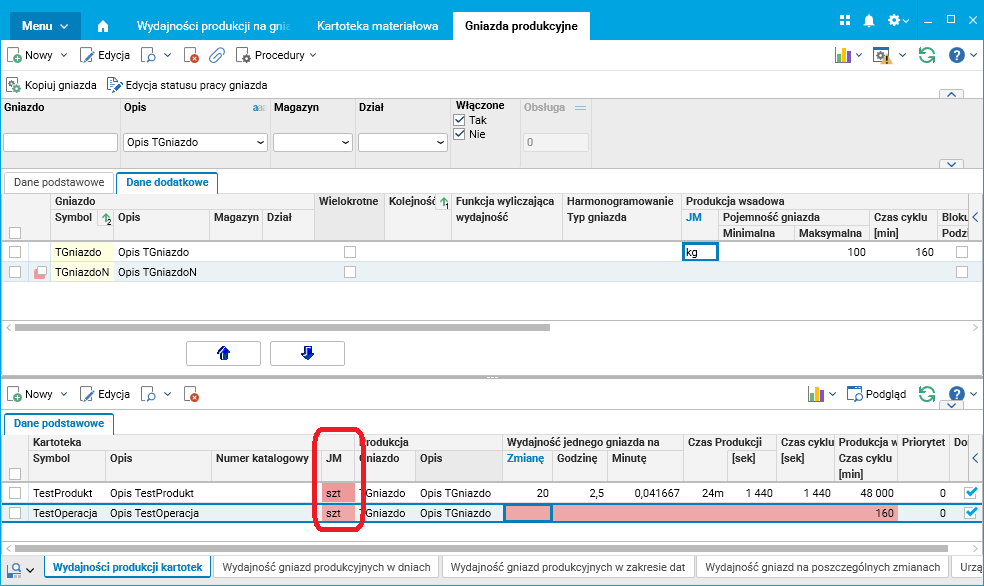The image size is (984, 586).
Task: Click the lower green refresh icon
Action: 927,394
